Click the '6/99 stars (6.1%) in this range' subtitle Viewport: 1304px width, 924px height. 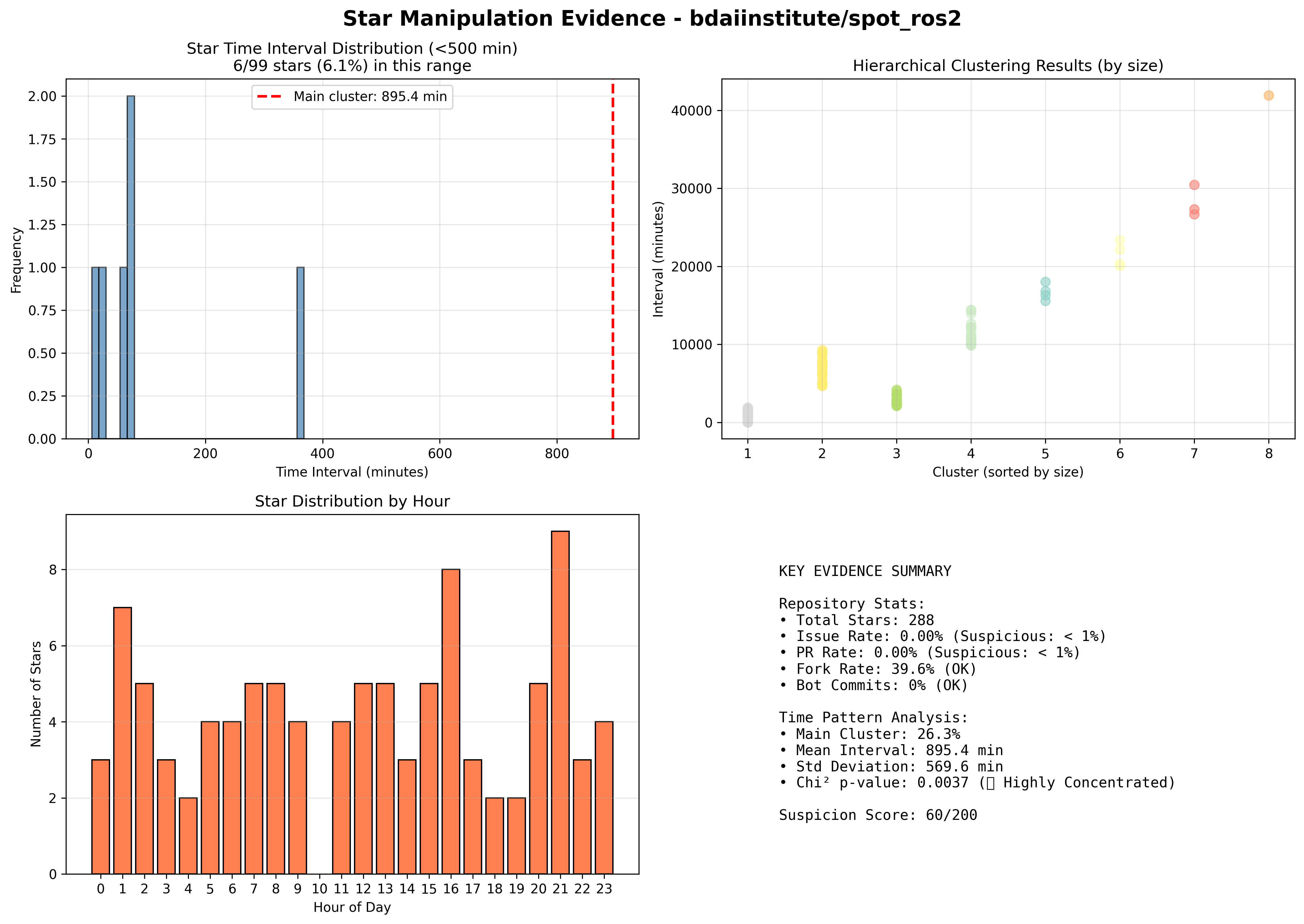[x=352, y=66]
